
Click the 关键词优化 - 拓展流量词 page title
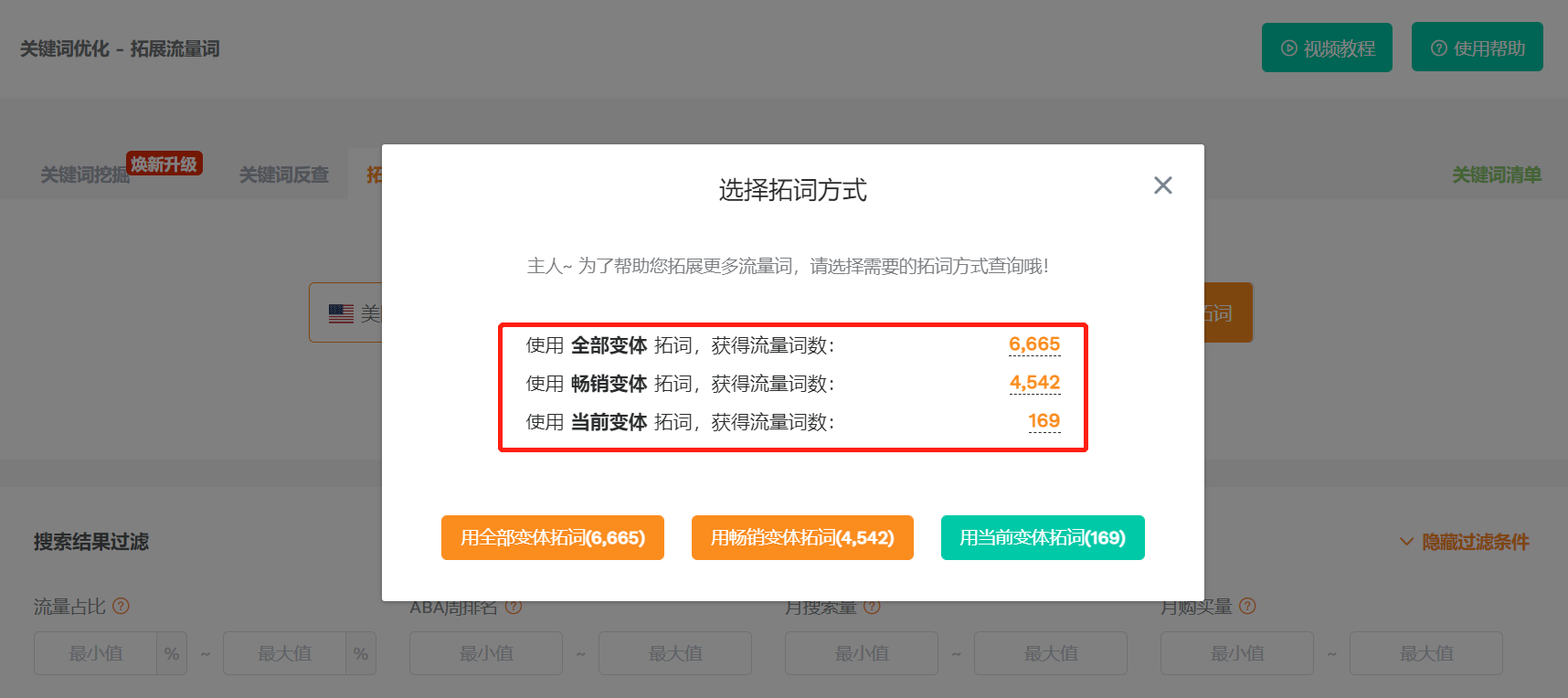click(120, 48)
